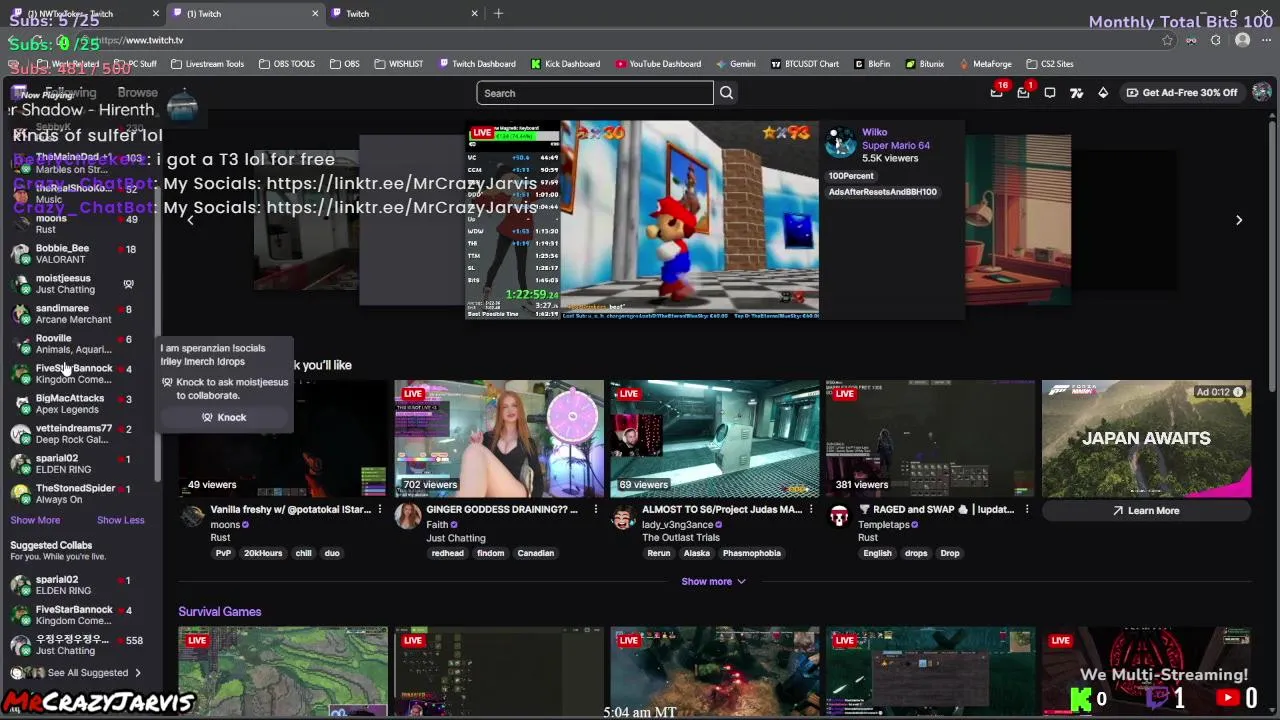Click Learn More on the Japan Awaits ad

point(1146,511)
